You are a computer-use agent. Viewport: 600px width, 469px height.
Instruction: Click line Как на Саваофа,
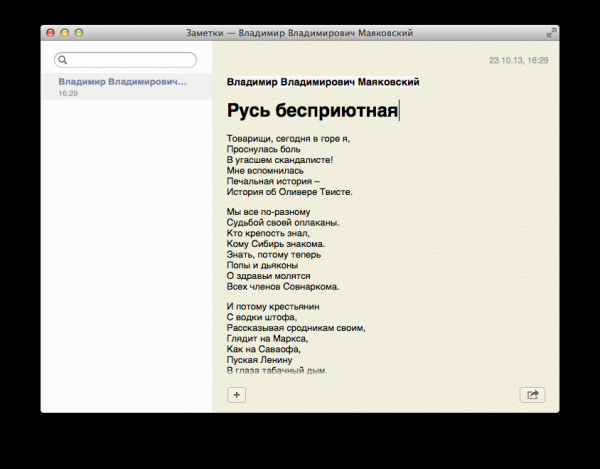[263, 350]
